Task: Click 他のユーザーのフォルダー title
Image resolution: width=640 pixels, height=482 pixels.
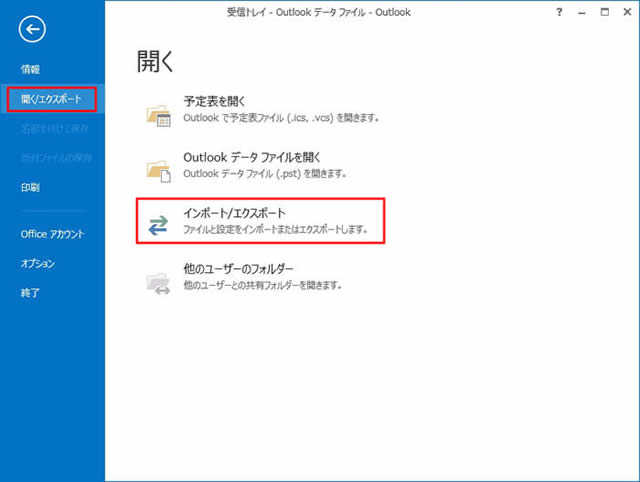Action: [x=238, y=269]
